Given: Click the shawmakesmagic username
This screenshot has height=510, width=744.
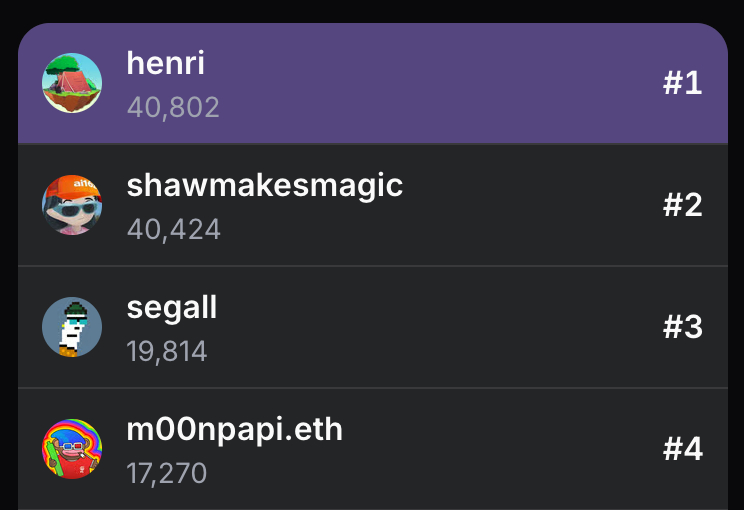Looking at the screenshot, I should (264, 185).
